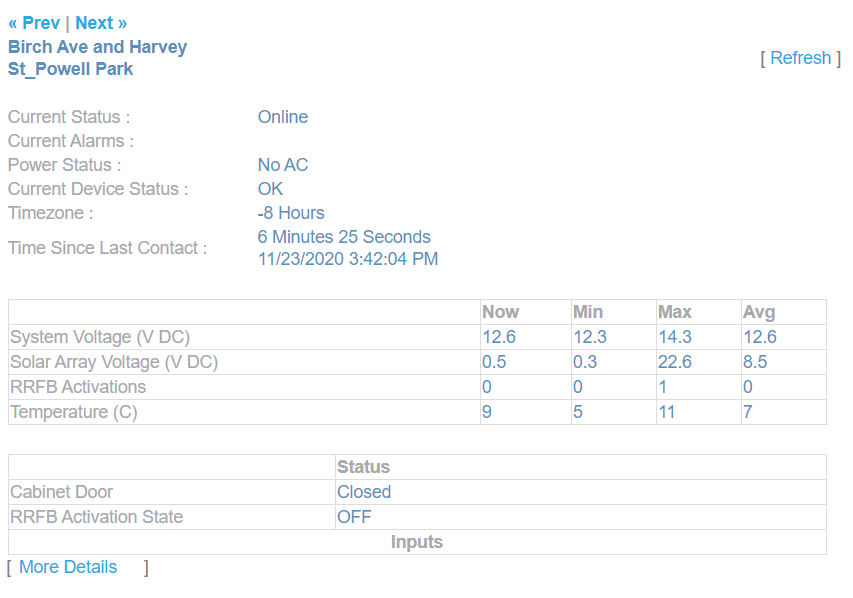Click the Solar Array Voltage max value 22.6
853x598 pixels.
[x=674, y=362]
